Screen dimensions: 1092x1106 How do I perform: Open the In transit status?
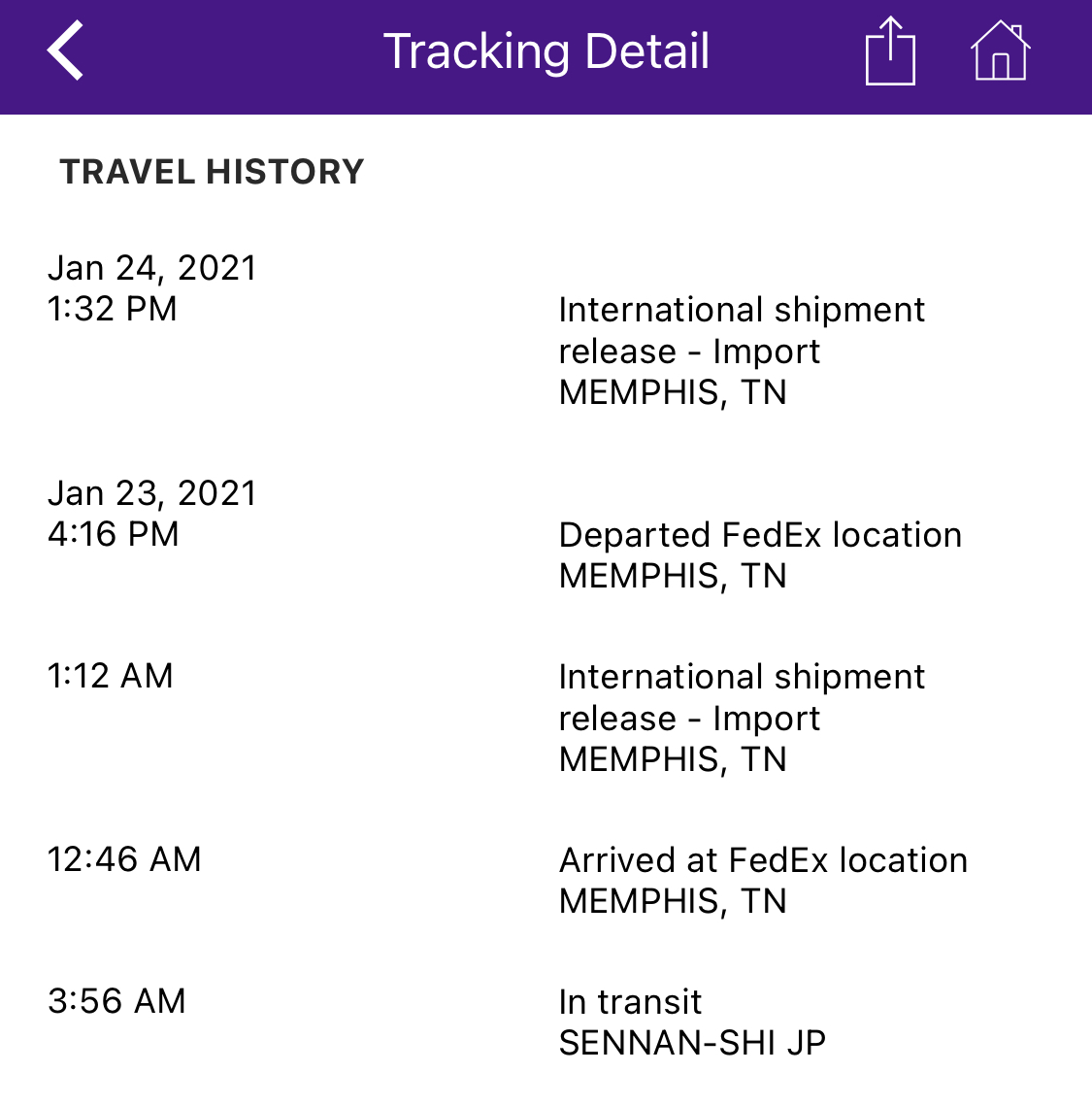tap(630, 1002)
